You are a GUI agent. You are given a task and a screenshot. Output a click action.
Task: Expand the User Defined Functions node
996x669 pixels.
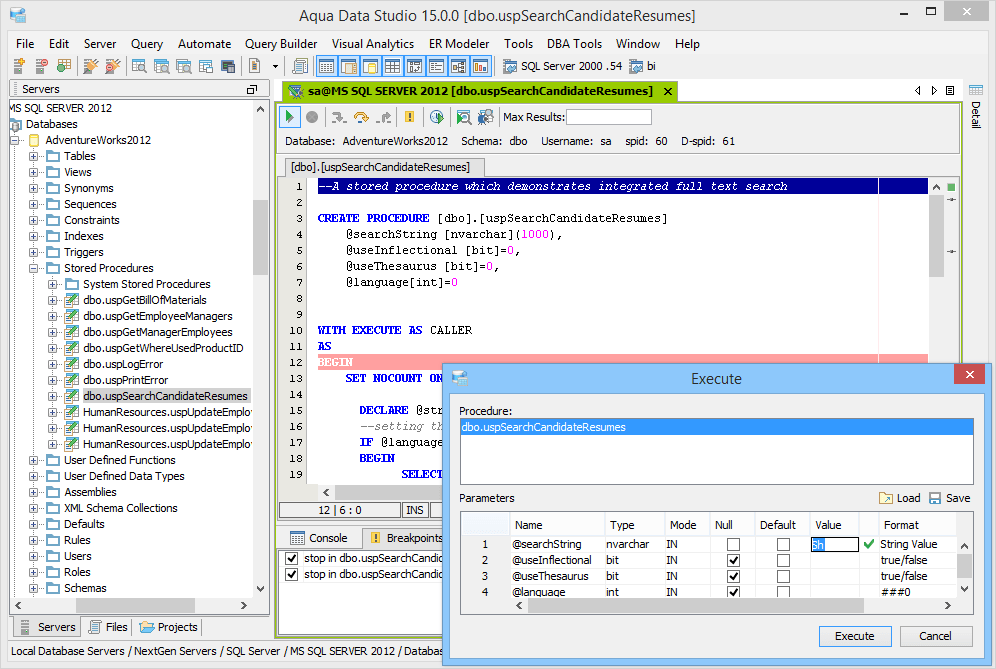[34, 460]
